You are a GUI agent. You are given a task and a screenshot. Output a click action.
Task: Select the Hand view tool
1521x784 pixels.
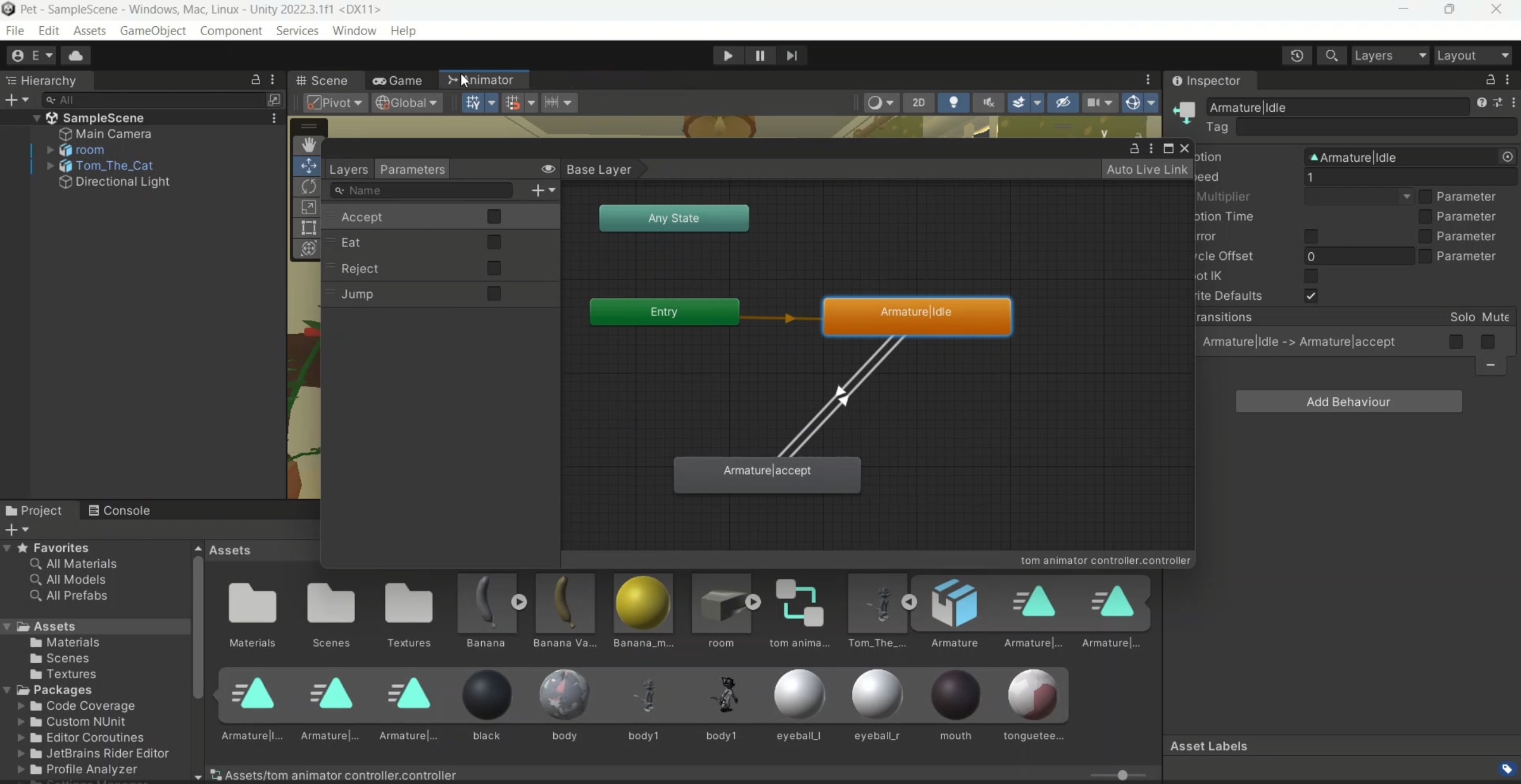(308, 145)
